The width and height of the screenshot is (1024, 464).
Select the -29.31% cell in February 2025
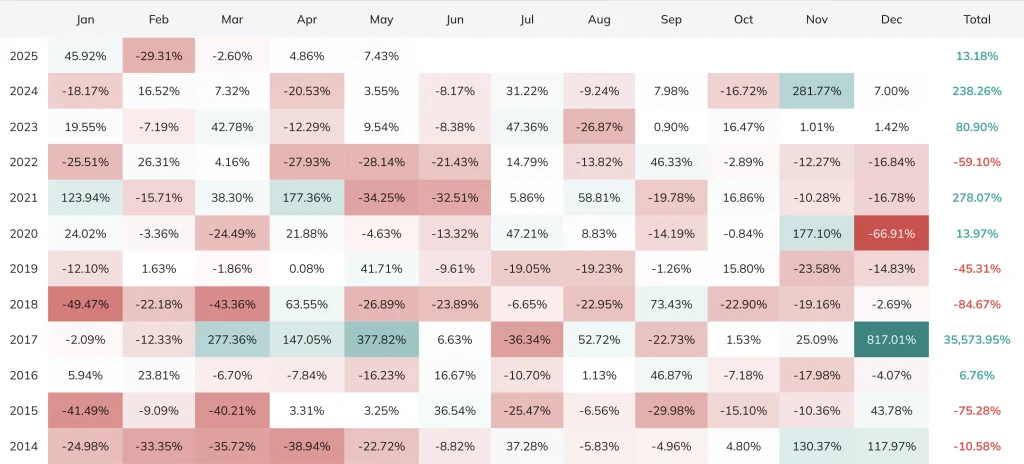click(158, 56)
